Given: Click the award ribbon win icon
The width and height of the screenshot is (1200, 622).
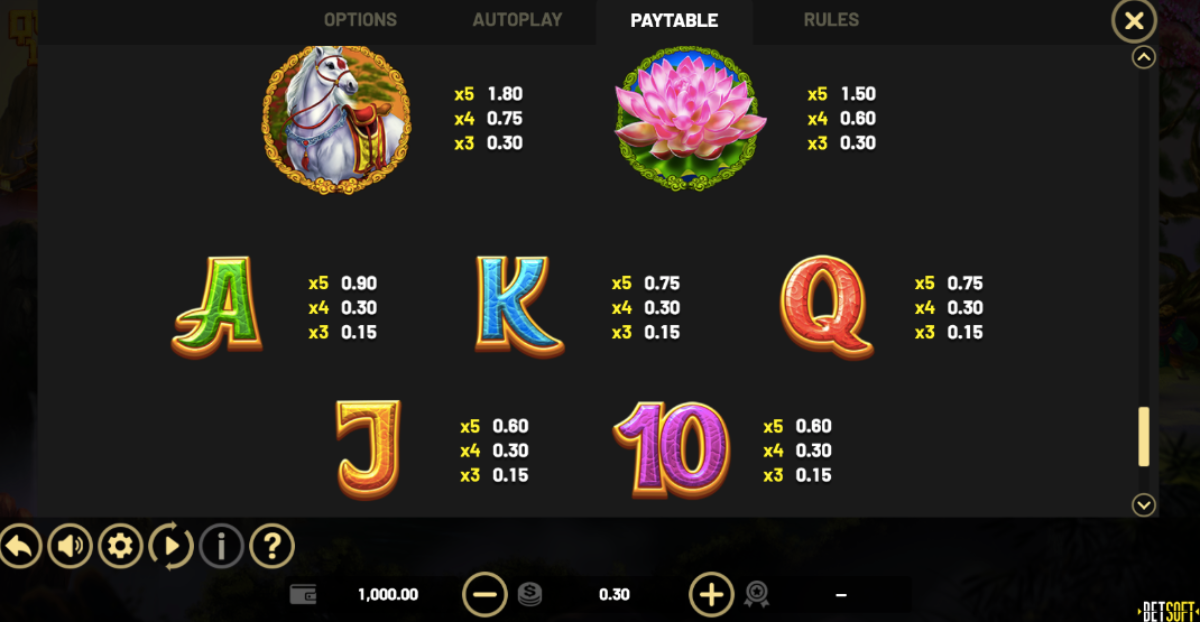Looking at the screenshot, I should pos(756,595).
